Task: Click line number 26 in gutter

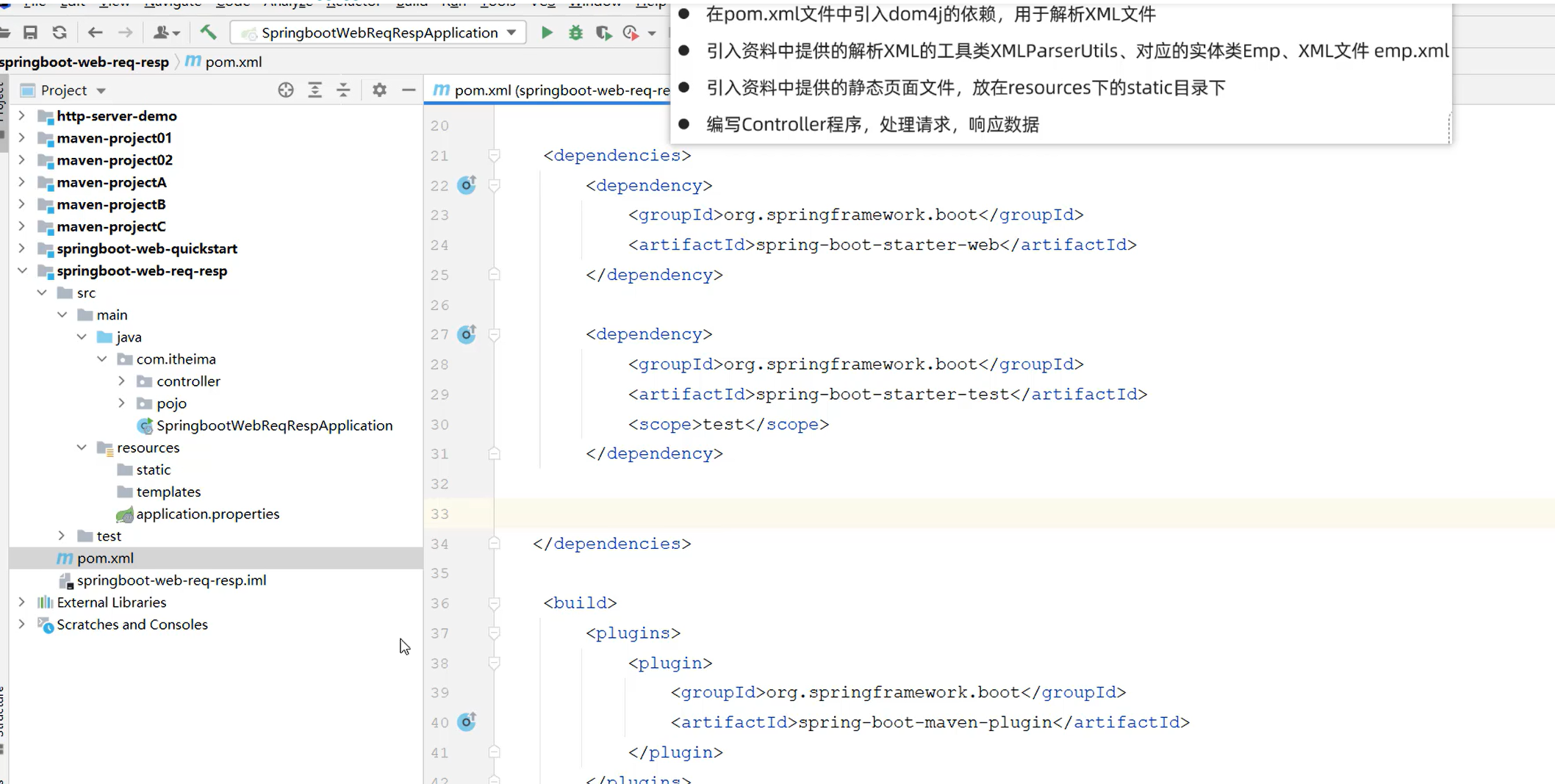Action: [x=439, y=304]
